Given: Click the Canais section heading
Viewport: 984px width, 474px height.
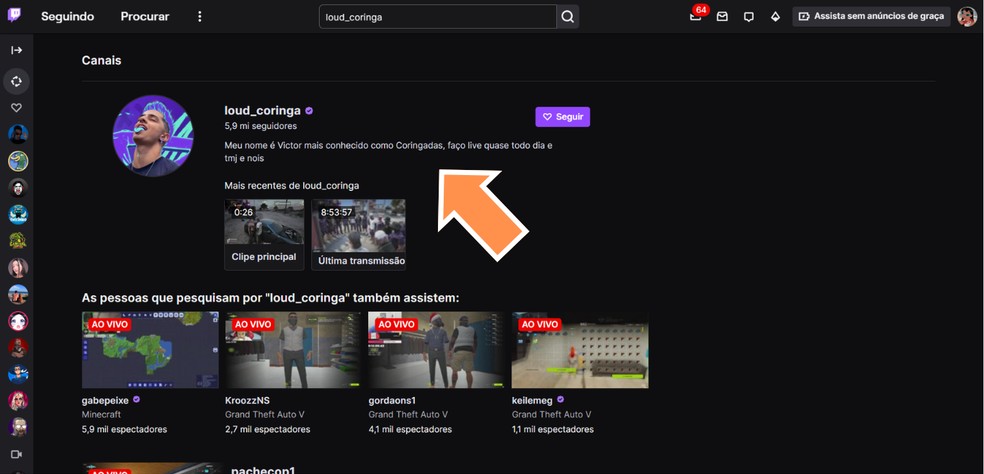Looking at the screenshot, I should tap(101, 61).
